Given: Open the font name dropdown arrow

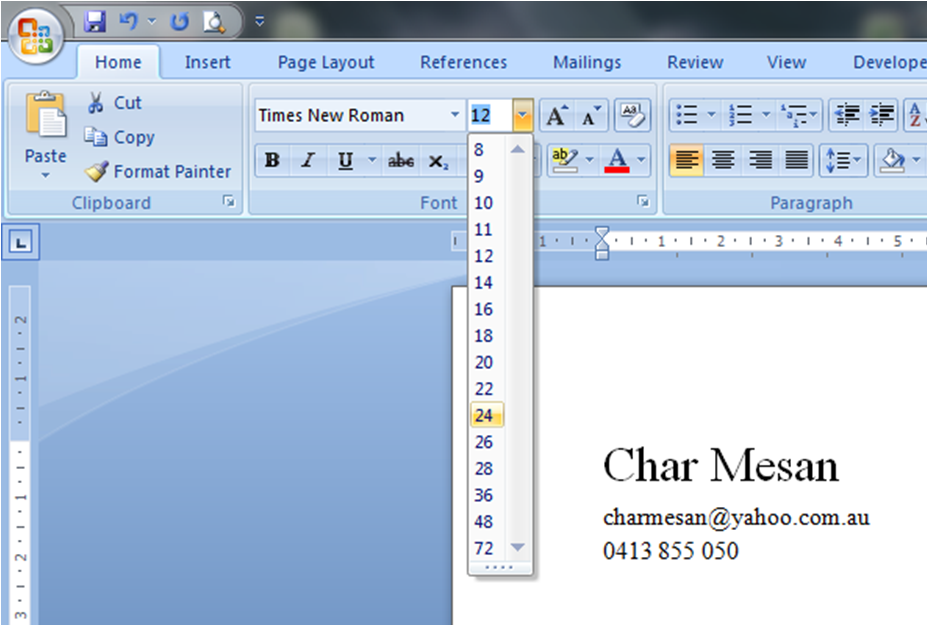Looking at the screenshot, I should click(x=455, y=115).
